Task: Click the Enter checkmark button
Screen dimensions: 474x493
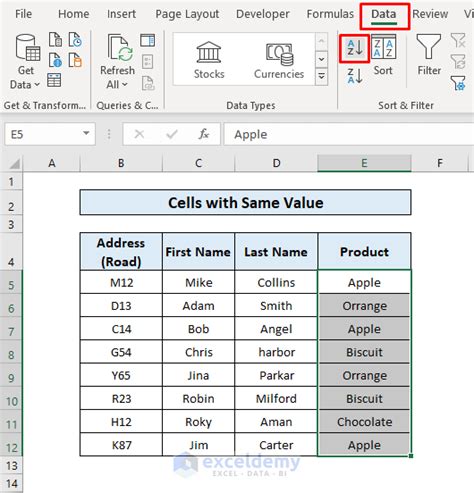Action: [x=172, y=134]
